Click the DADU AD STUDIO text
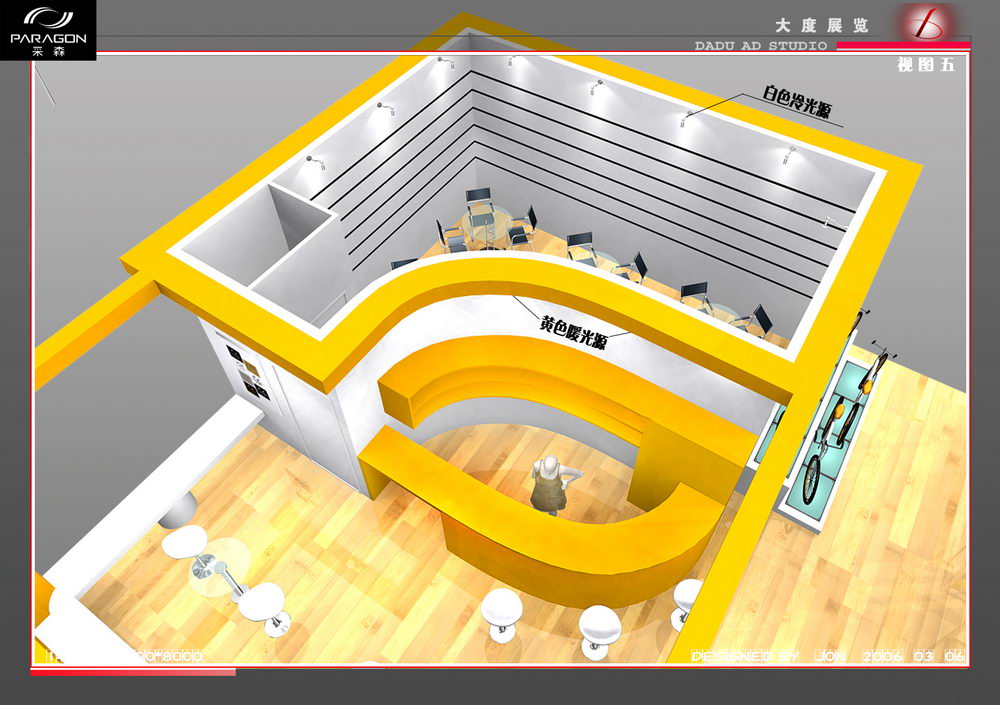 click(760, 46)
